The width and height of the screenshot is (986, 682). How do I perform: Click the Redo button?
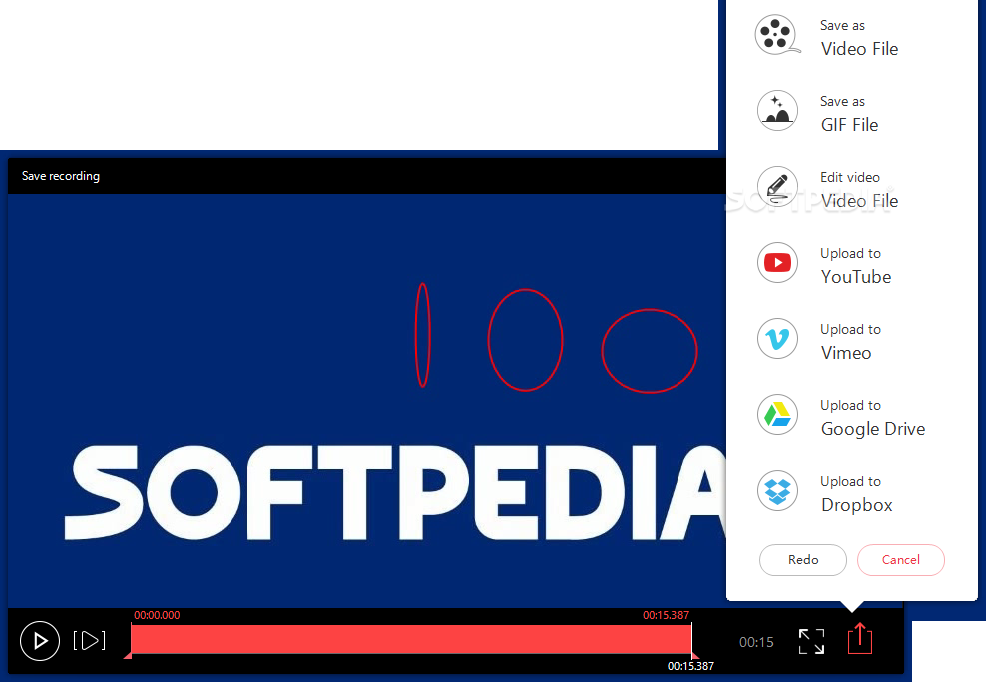pos(803,560)
